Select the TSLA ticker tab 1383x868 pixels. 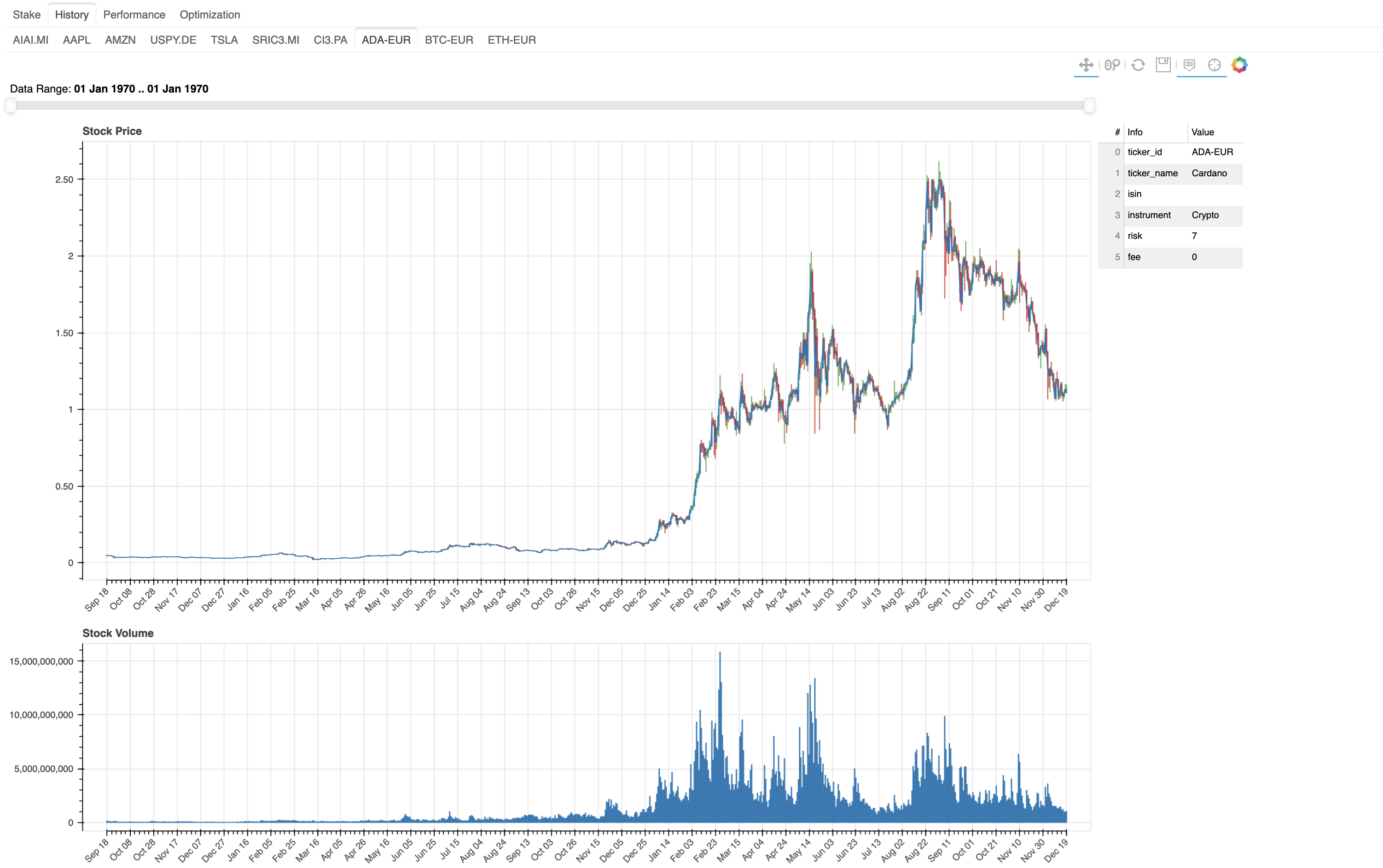[224, 40]
